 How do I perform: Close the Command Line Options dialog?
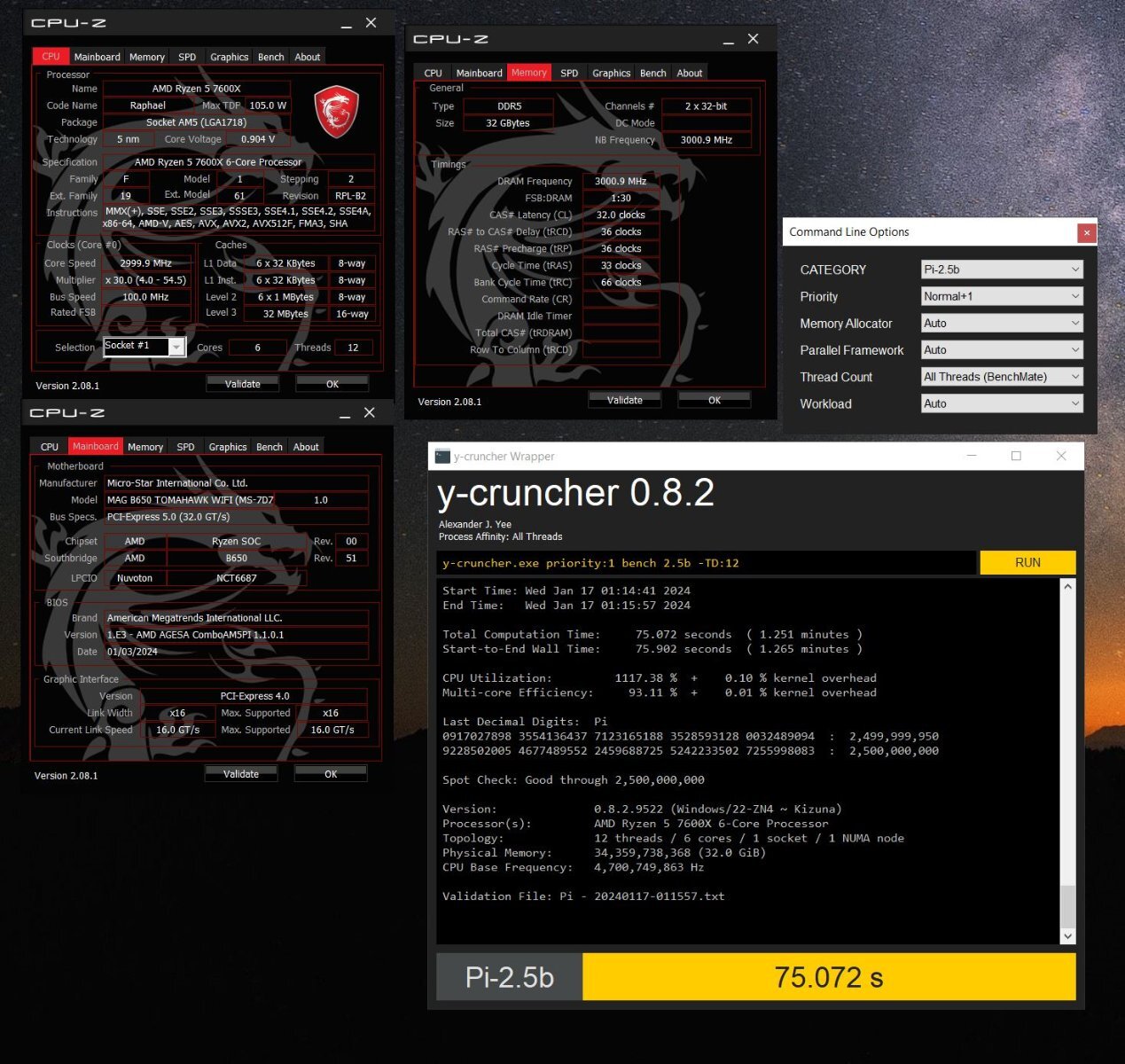pos(1087,232)
